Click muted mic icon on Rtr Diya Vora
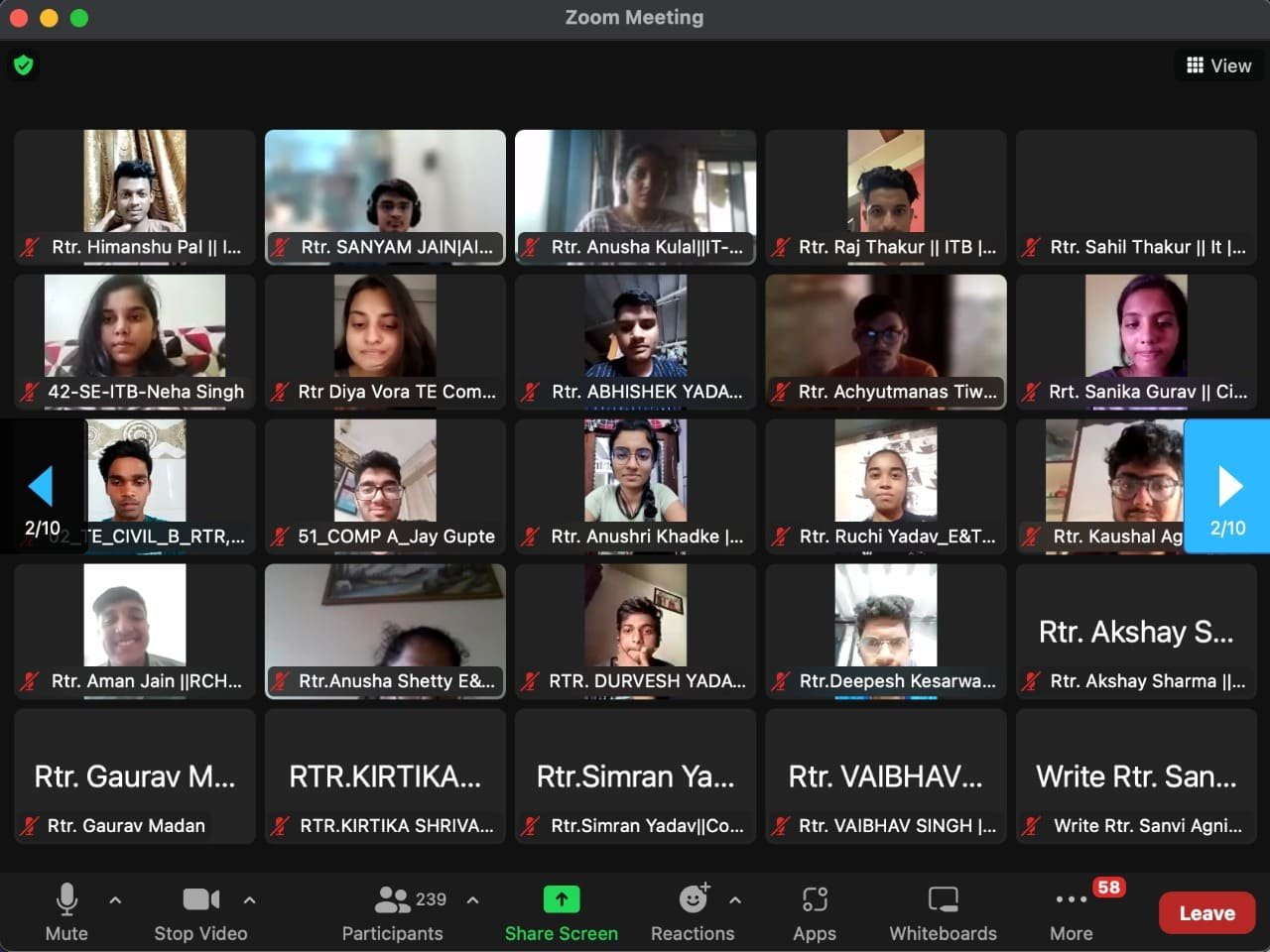This screenshot has width=1270, height=952. [281, 392]
